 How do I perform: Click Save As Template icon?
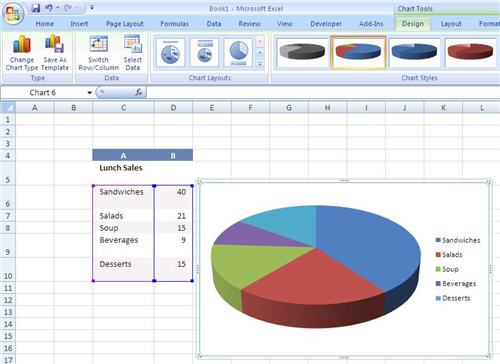click(x=55, y=53)
